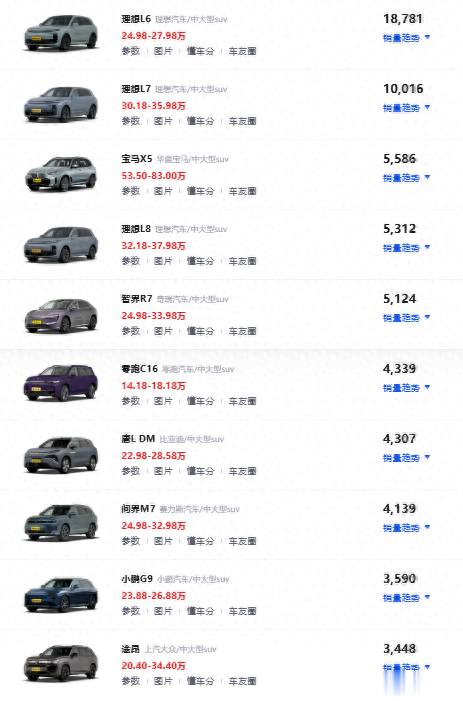Open 销量趋势 arrow for 零跑C16

(x=427, y=387)
